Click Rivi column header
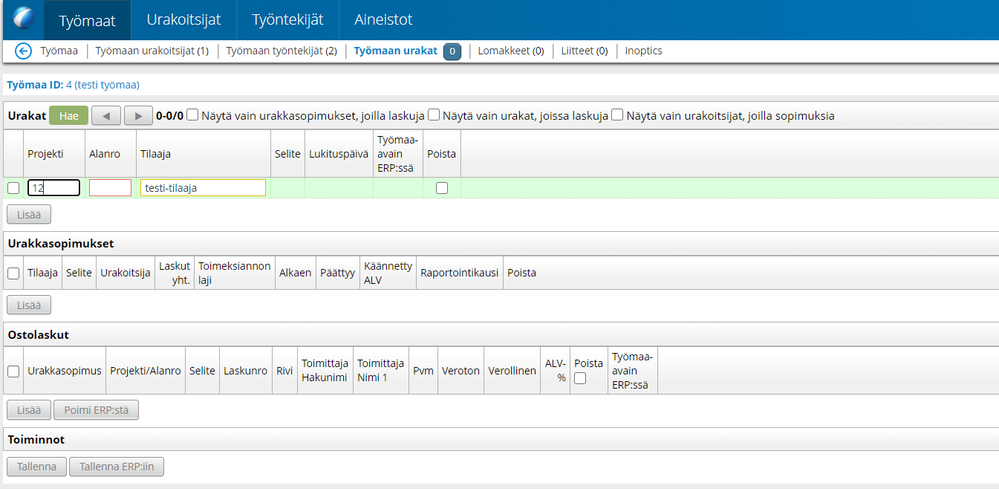The width and height of the screenshot is (999, 489). [x=284, y=371]
